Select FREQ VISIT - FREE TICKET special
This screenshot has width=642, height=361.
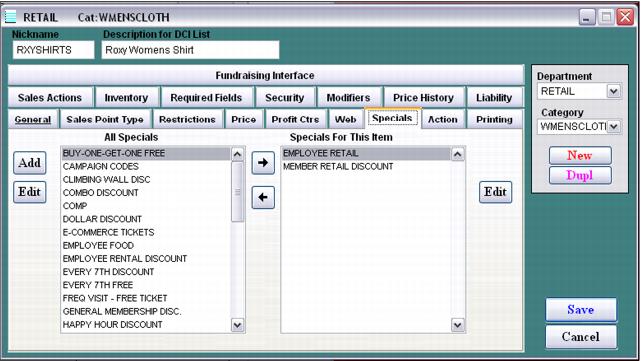click(146, 298)
